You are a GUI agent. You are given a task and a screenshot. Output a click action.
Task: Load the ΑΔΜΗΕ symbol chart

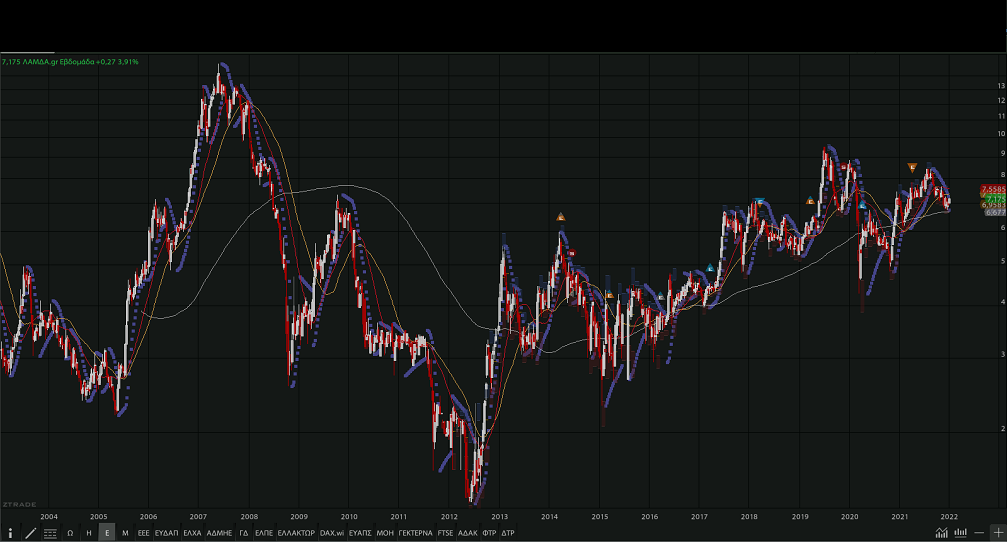[x=219, y=533]
